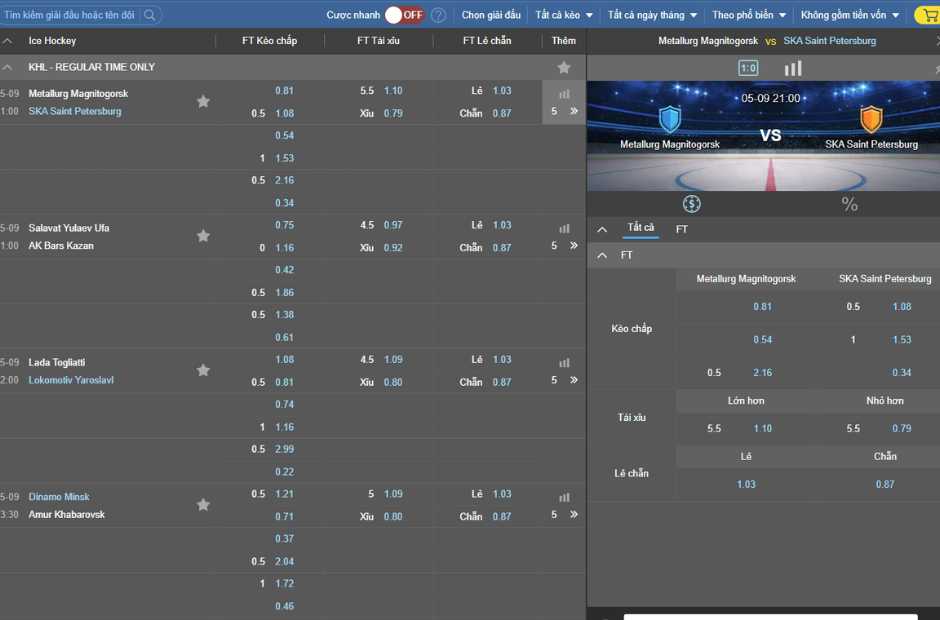Toggle the Cược nhanh OFF switch
The width and height of the screenshot is (940, 620).
tap(405, 15)
